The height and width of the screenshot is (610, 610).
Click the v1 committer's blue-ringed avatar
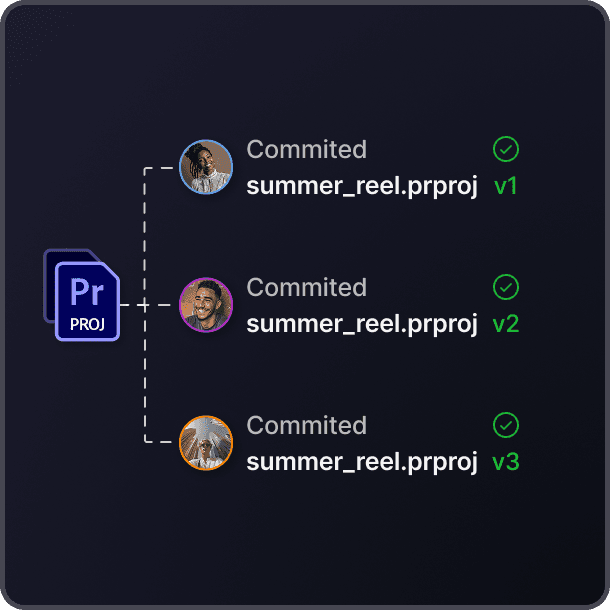pos(206,166)
